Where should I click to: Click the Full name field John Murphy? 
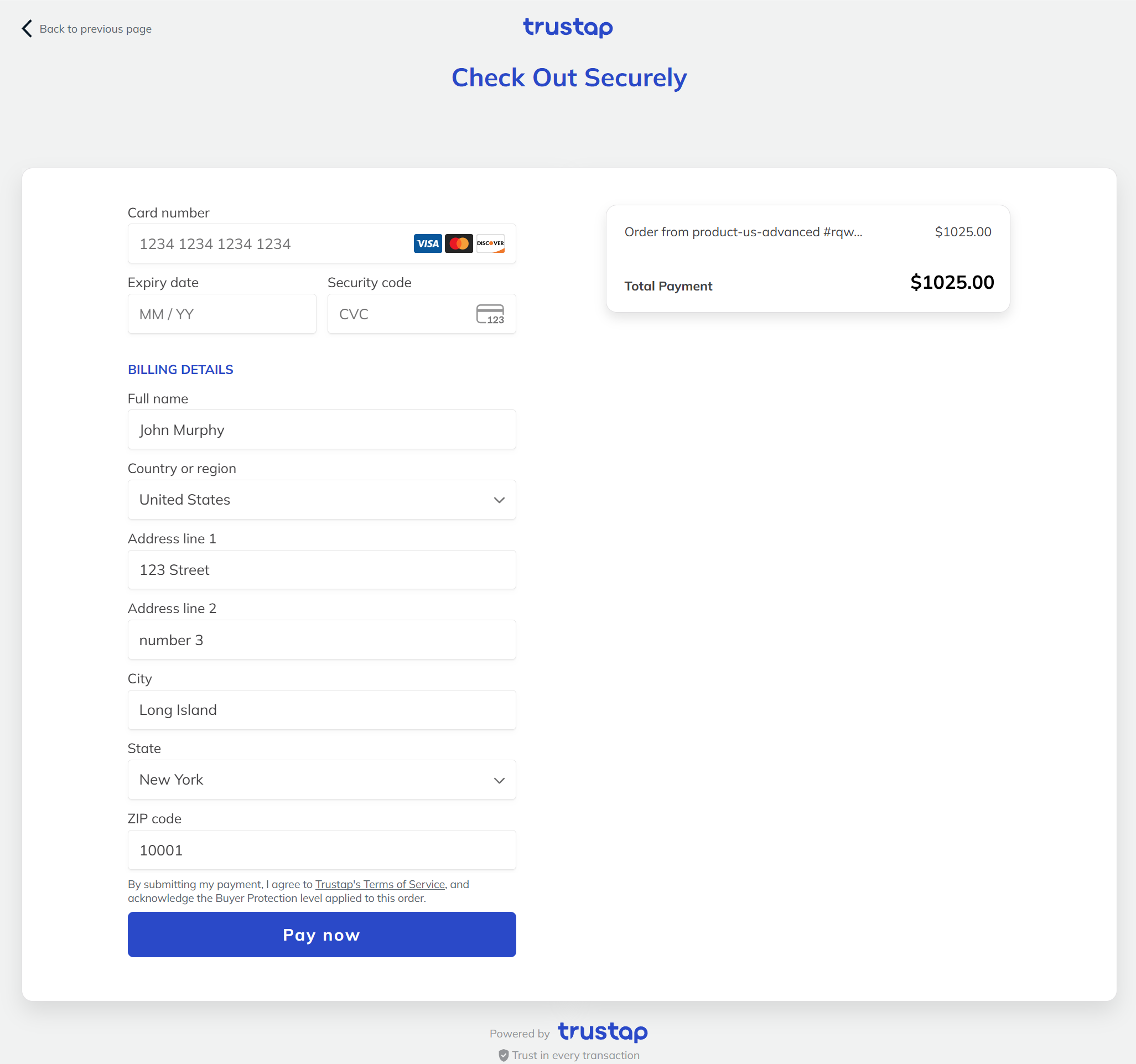[x=321, y=429]
